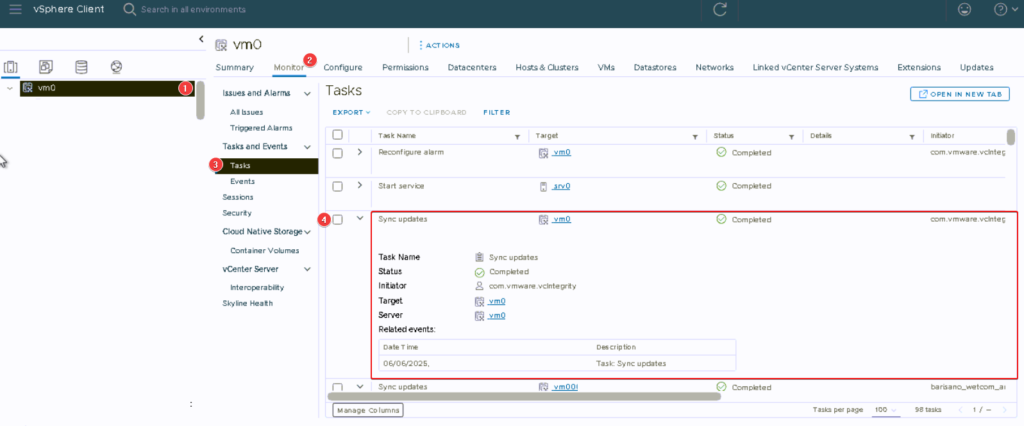Check the Start service task checkbox
The image size is (1024, 426).
click(337, 186)
